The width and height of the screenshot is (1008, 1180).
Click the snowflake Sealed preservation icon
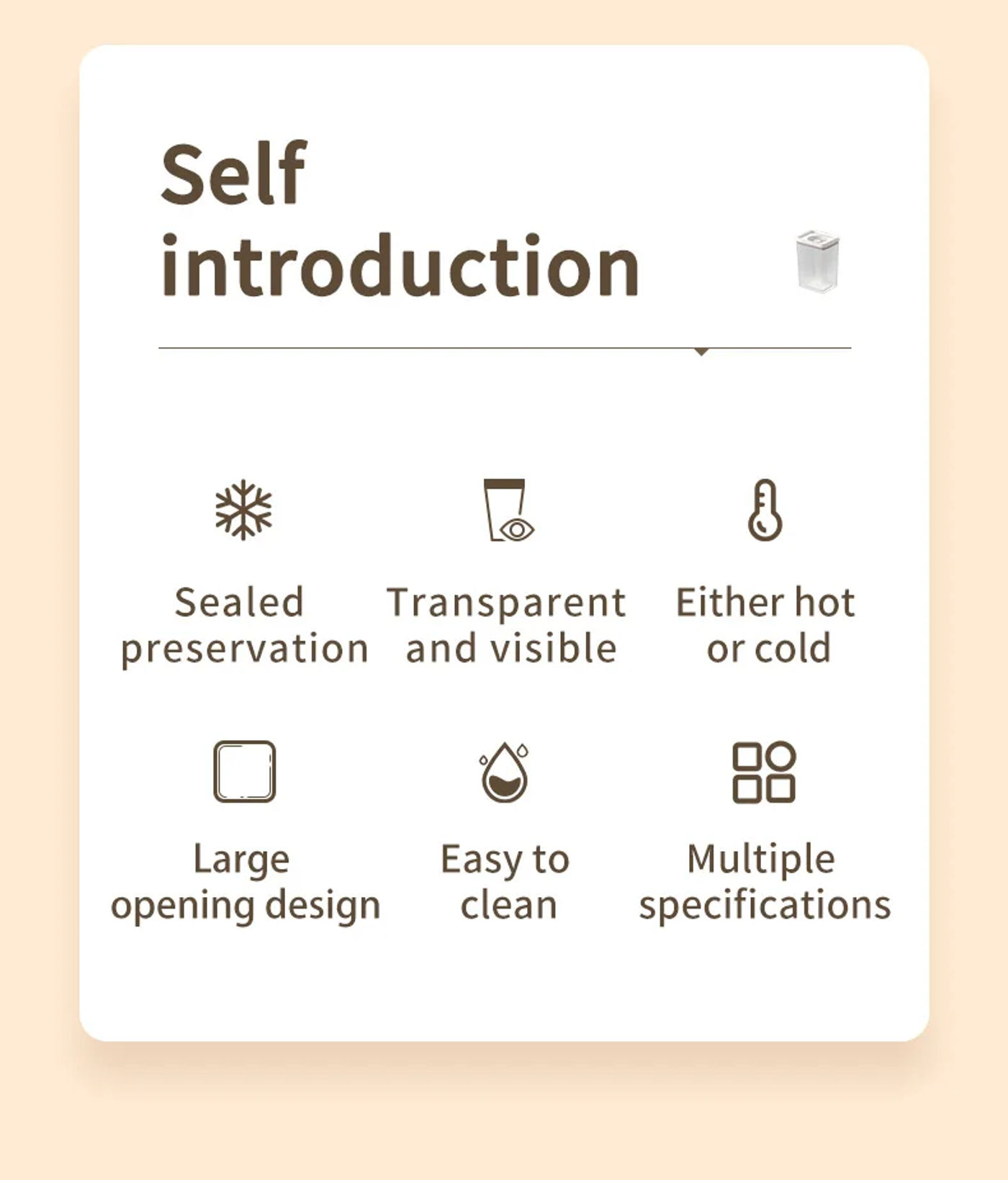click(244, 510)
